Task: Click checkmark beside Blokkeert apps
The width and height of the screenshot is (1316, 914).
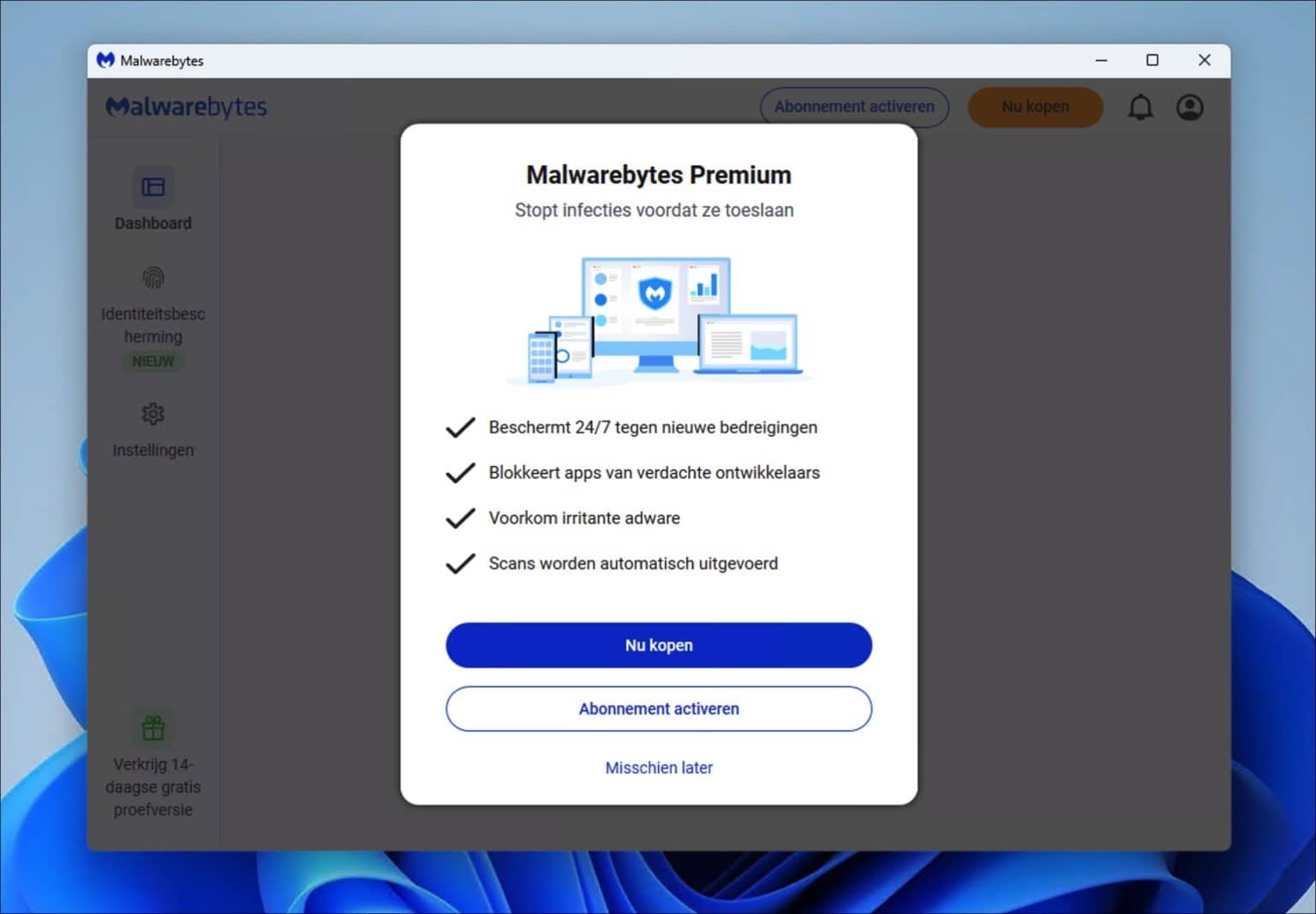Action: pos(460,473)
